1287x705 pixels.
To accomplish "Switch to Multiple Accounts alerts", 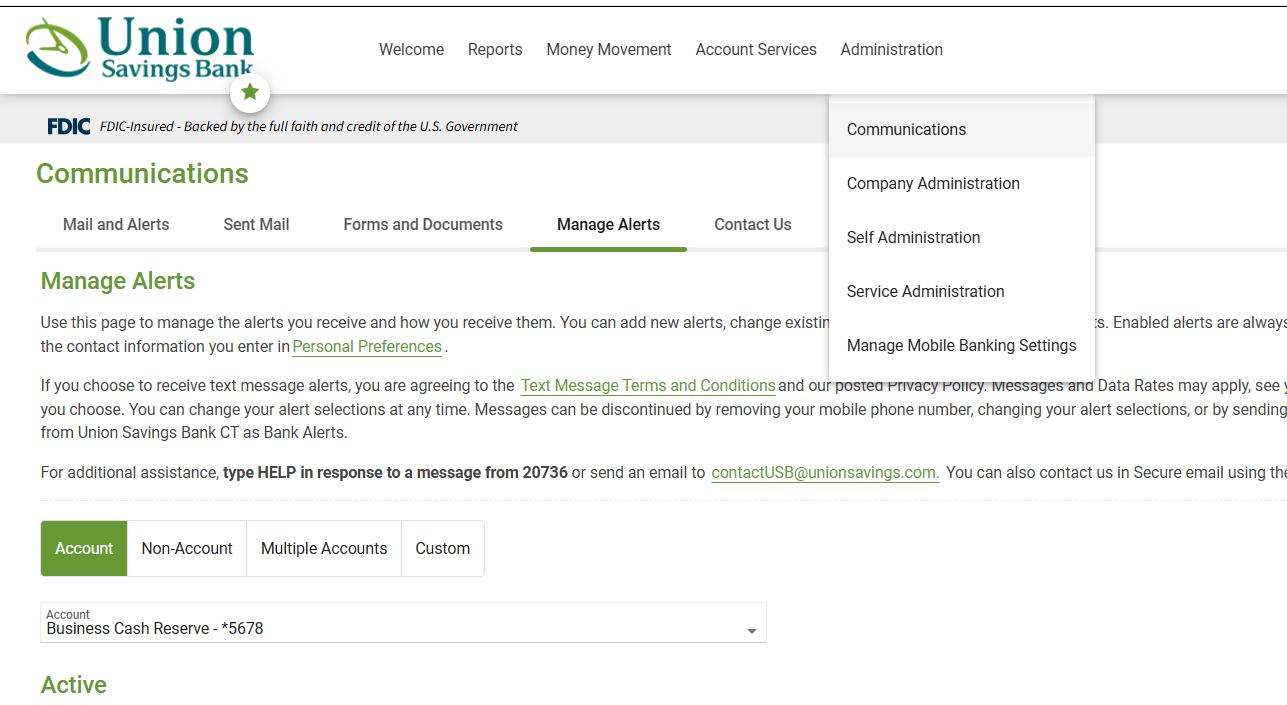I will pos(324,548).
